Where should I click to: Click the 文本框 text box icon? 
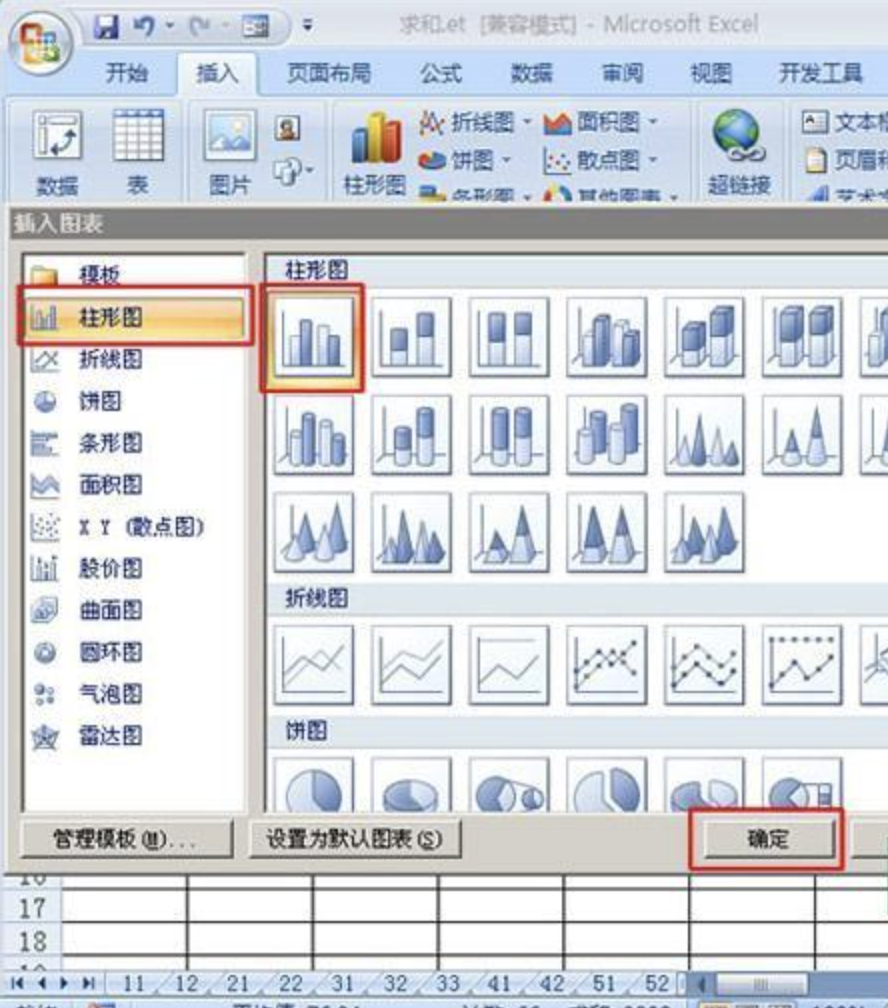(x=815, y=122)
